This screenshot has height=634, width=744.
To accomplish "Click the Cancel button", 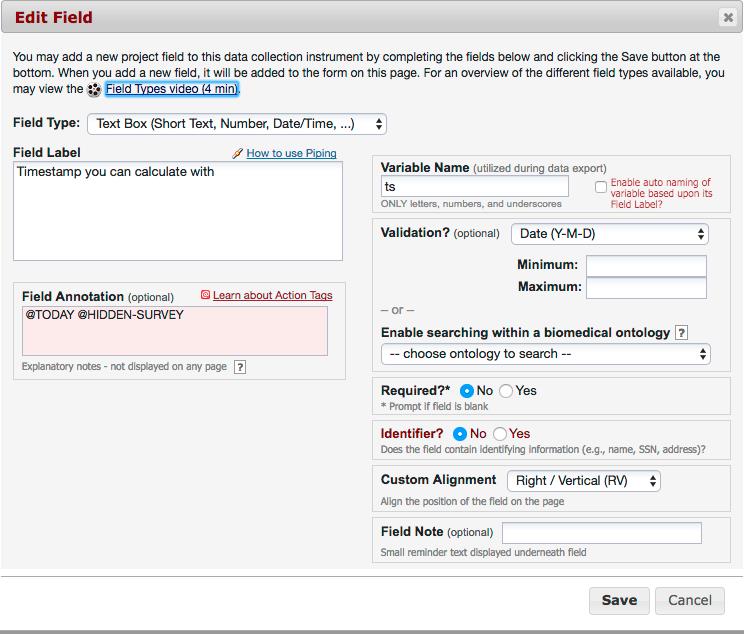I will (689, 600).
